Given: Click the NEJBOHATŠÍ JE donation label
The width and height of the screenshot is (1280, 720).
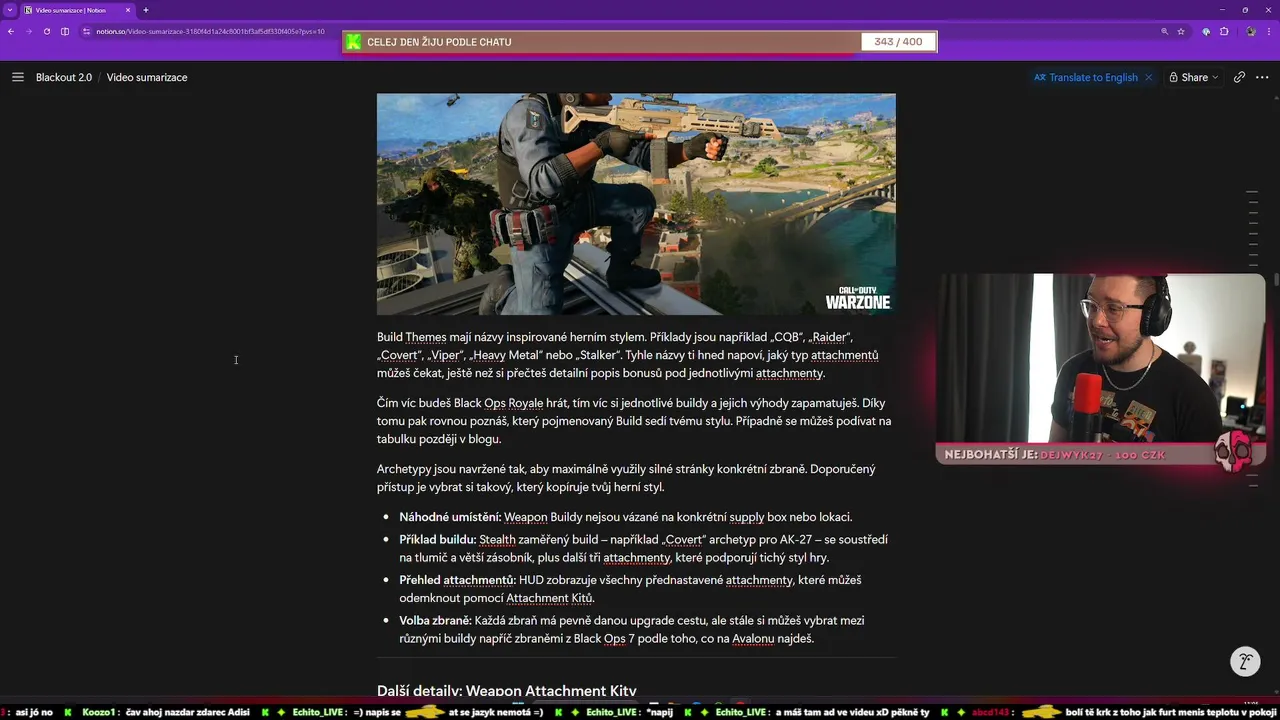Looking at the screenshot, I should [x=991, y=455].
